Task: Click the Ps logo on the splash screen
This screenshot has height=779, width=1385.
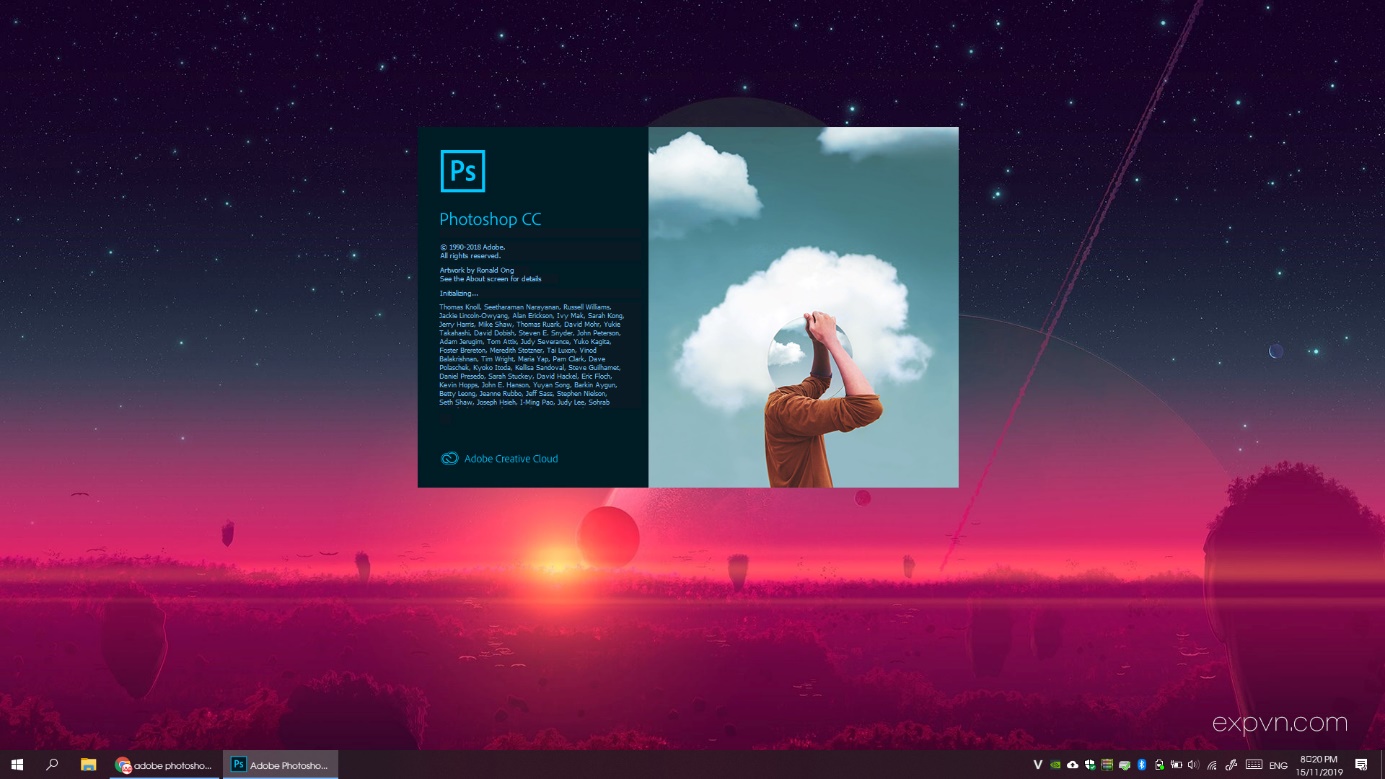Action: pos(463,171)
